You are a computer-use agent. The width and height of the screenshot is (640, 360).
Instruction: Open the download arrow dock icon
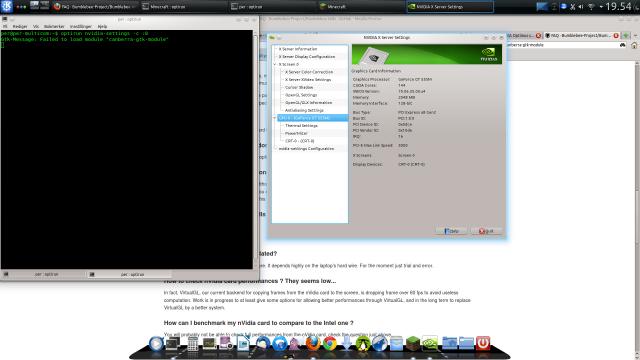[x=346, y=344]
